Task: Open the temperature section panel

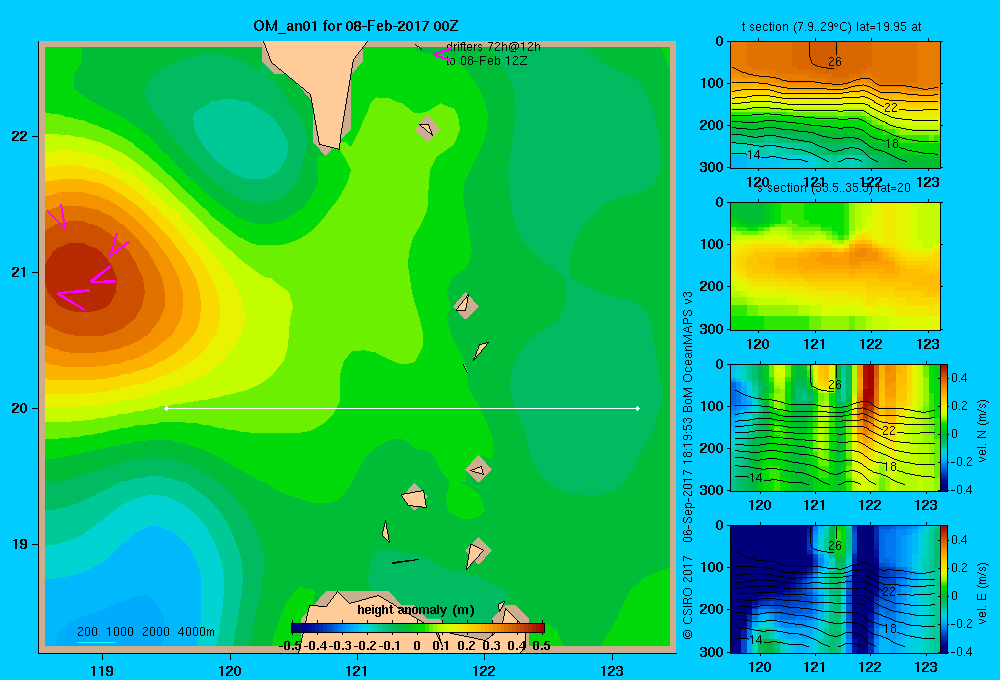Action: 835,105
